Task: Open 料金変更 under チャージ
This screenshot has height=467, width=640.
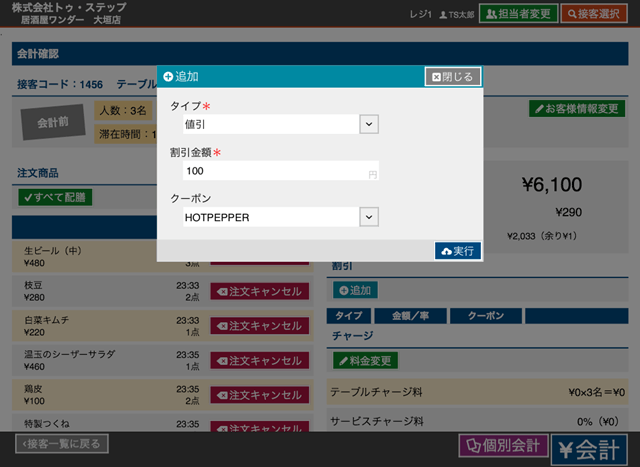Action: pyautogui.click(x=366, y=360)
